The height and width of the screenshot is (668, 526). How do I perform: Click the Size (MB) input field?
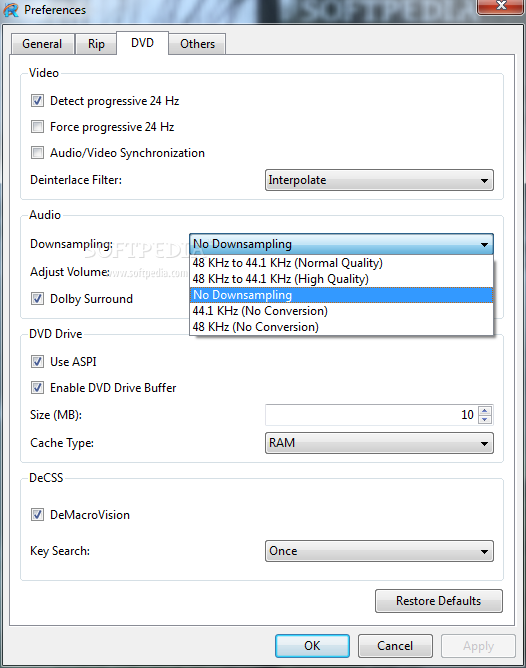(x=371, y=415)
